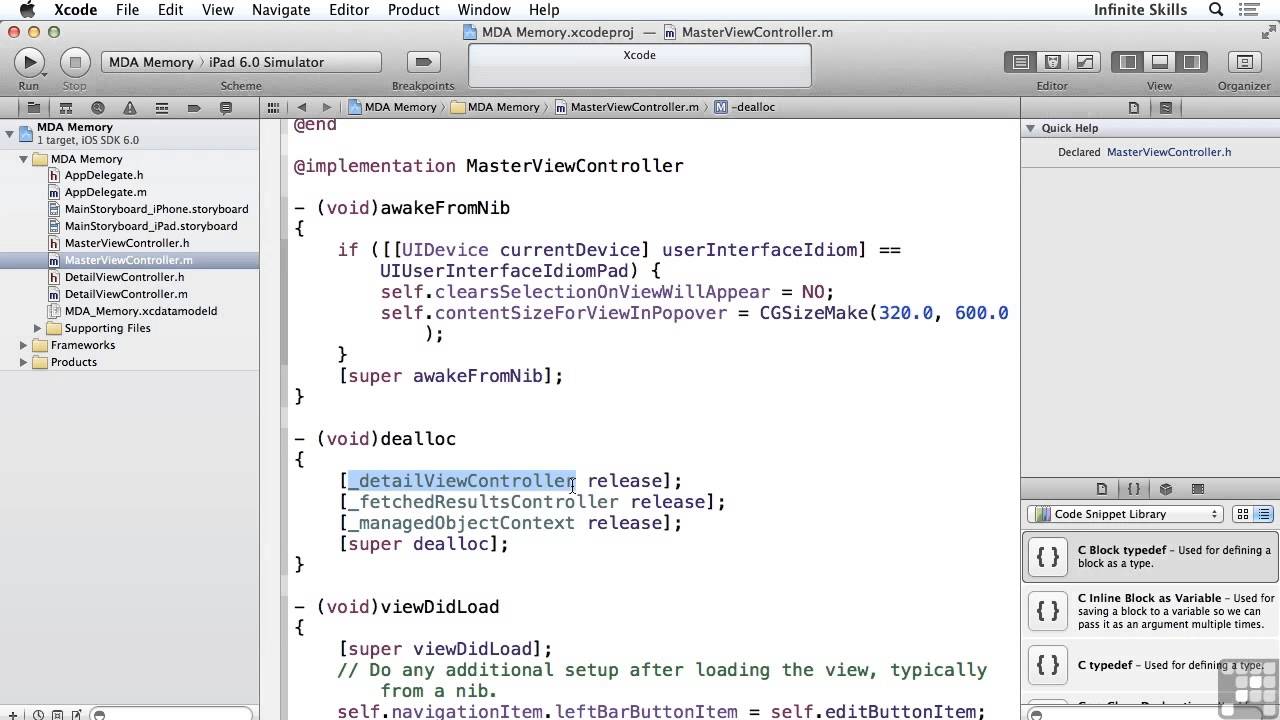Image resolution: width=1280 pixels, height=720 pixels.
Task: Open the Window menu
Action: click(484, 10)
